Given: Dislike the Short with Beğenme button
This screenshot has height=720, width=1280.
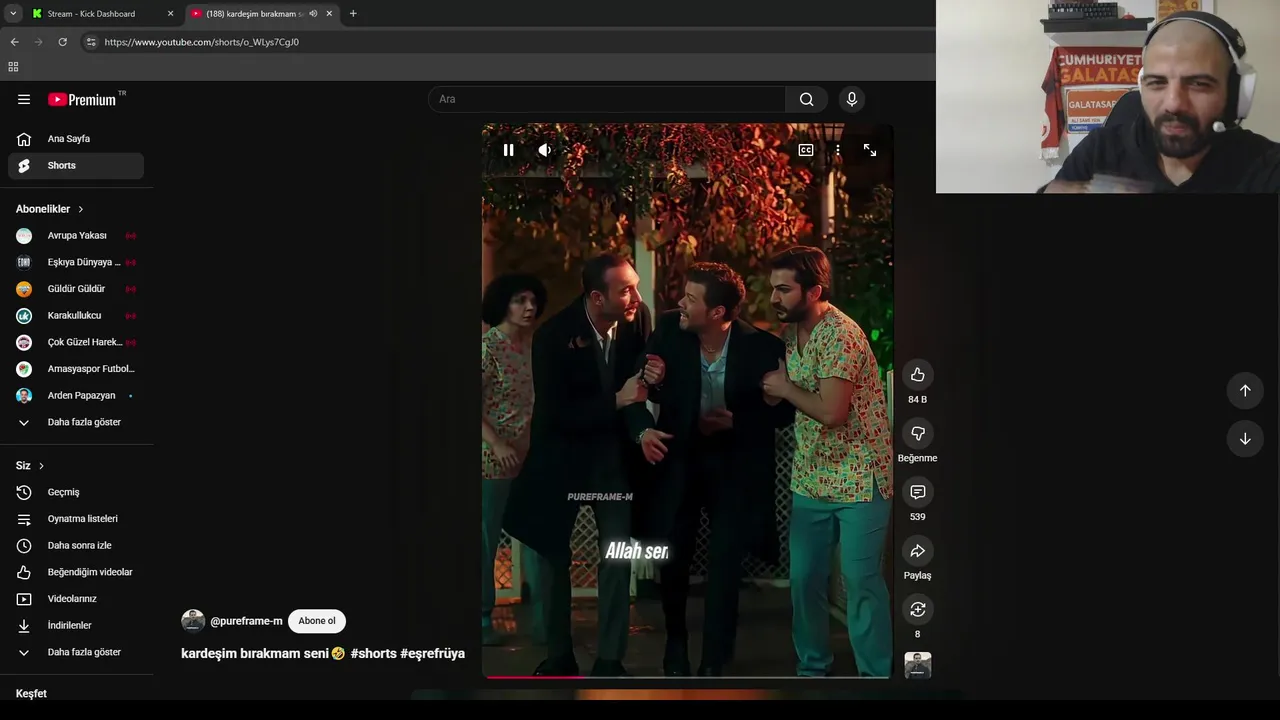Looking at the screenshot, I should point(917,433).
